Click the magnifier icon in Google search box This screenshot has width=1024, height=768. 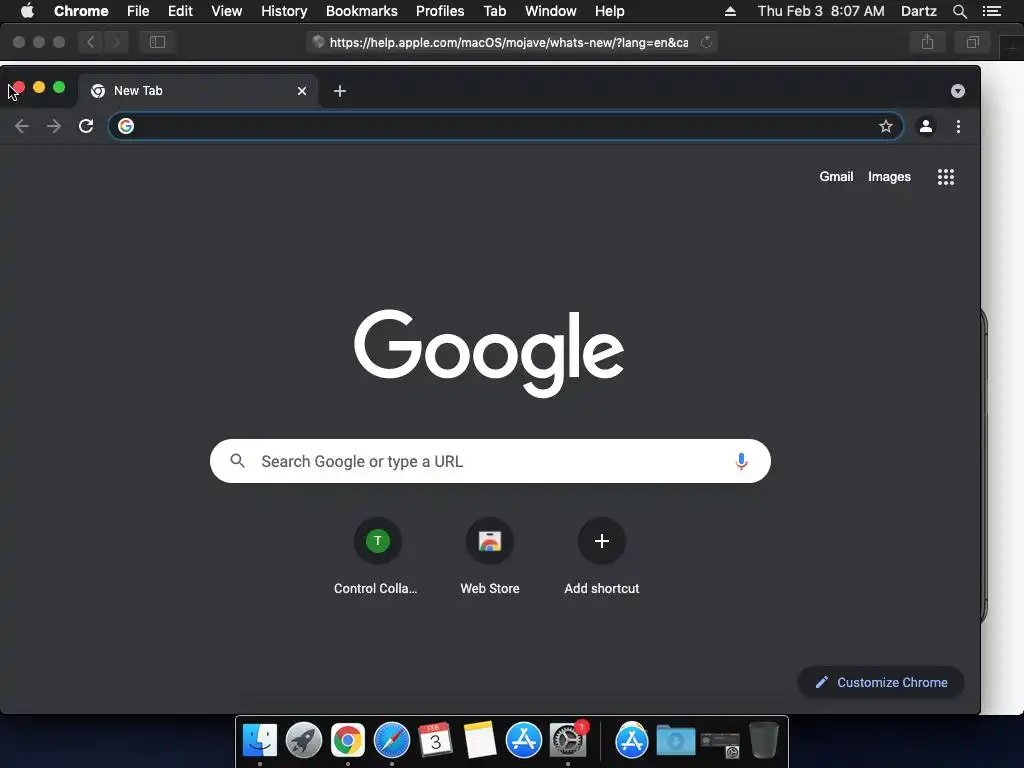click(238, 461)
